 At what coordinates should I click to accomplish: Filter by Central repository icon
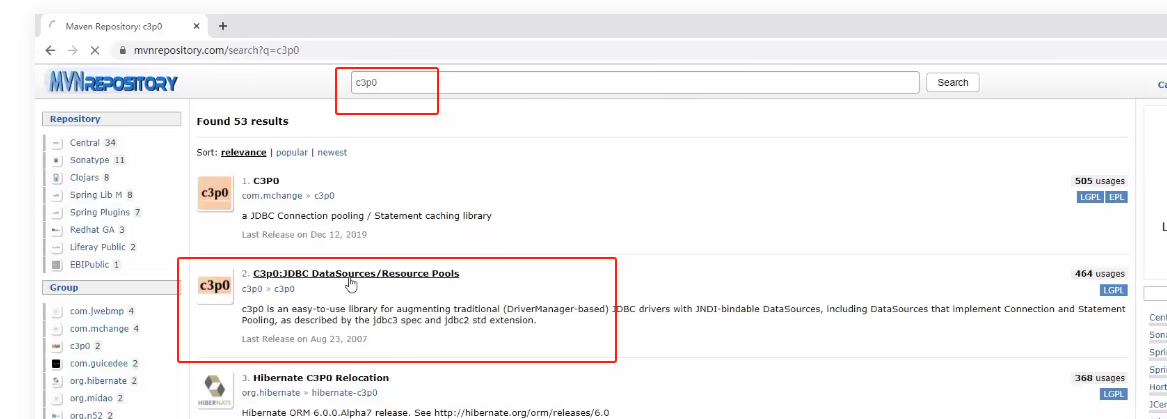click(57, 143)
